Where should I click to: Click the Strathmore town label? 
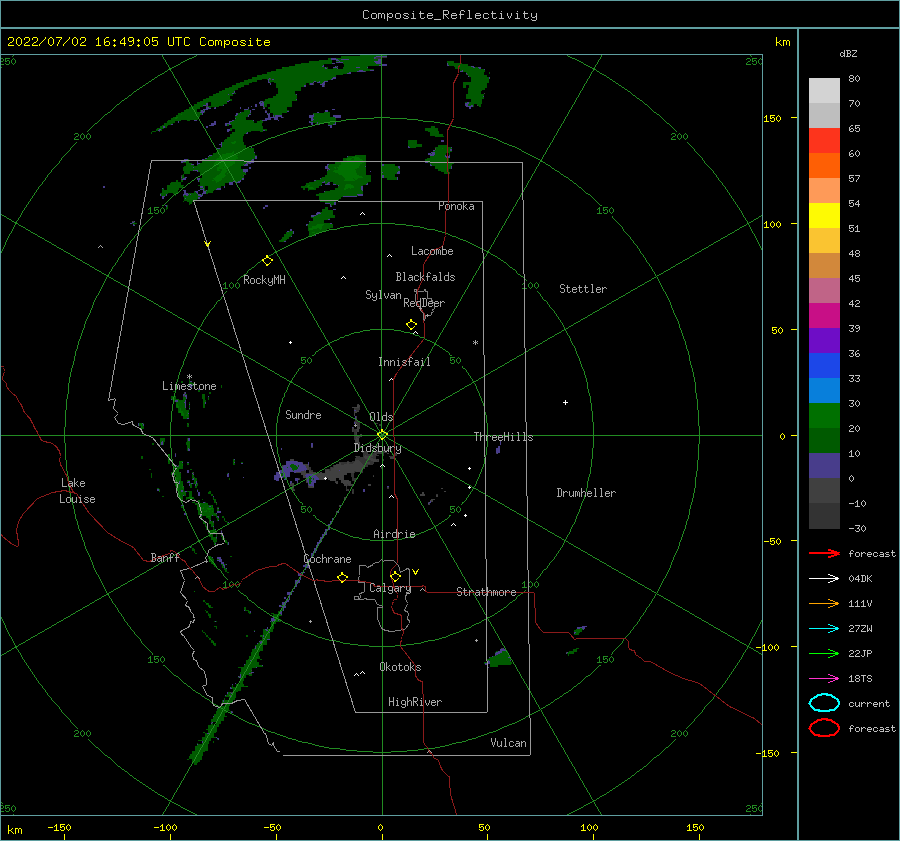click(486, 592)
